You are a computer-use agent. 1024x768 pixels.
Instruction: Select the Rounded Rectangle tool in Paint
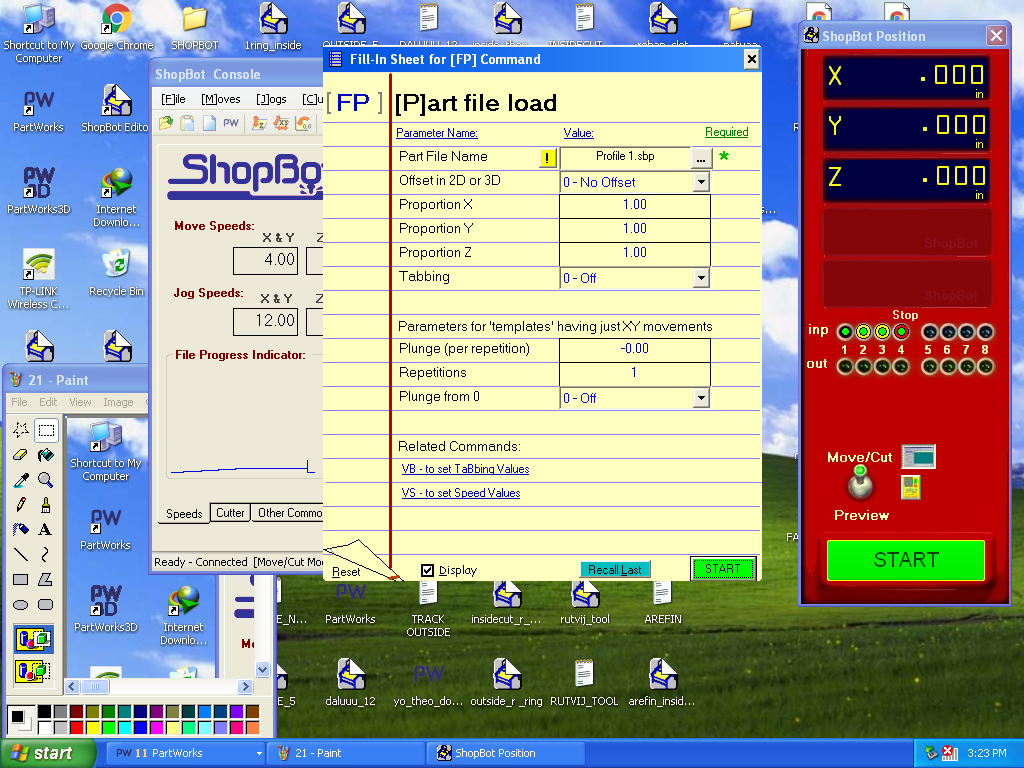pyautogui.click(x=46, y=605)
